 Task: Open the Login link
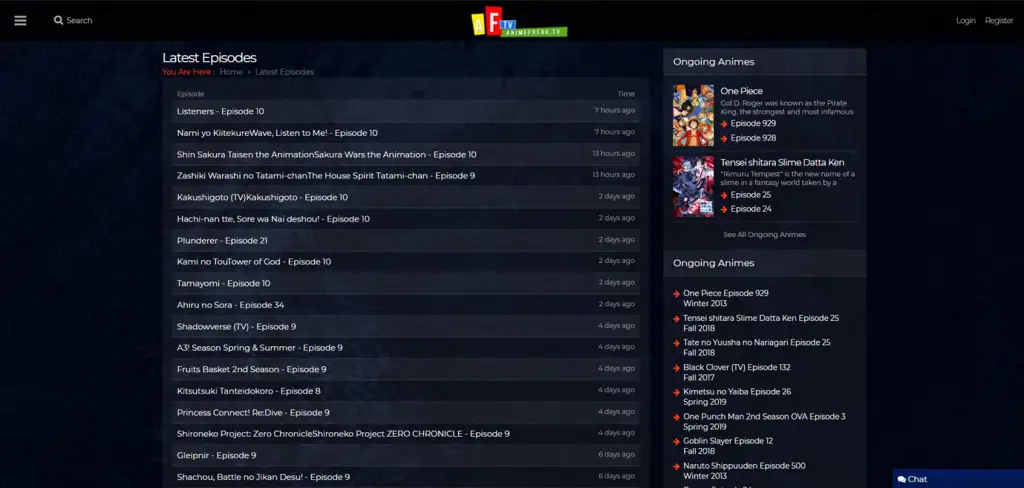point(965,20)
